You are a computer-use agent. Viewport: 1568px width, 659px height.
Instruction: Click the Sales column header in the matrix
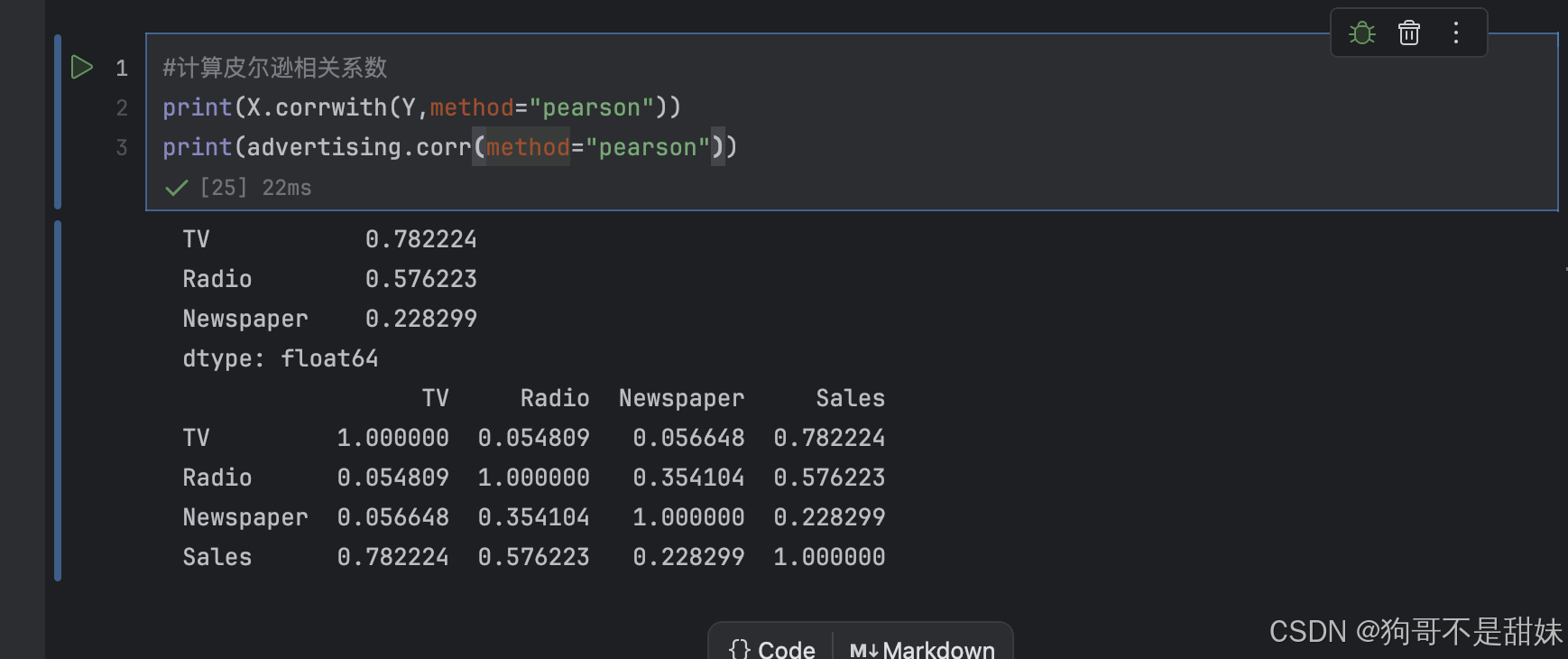pos(851,398)
